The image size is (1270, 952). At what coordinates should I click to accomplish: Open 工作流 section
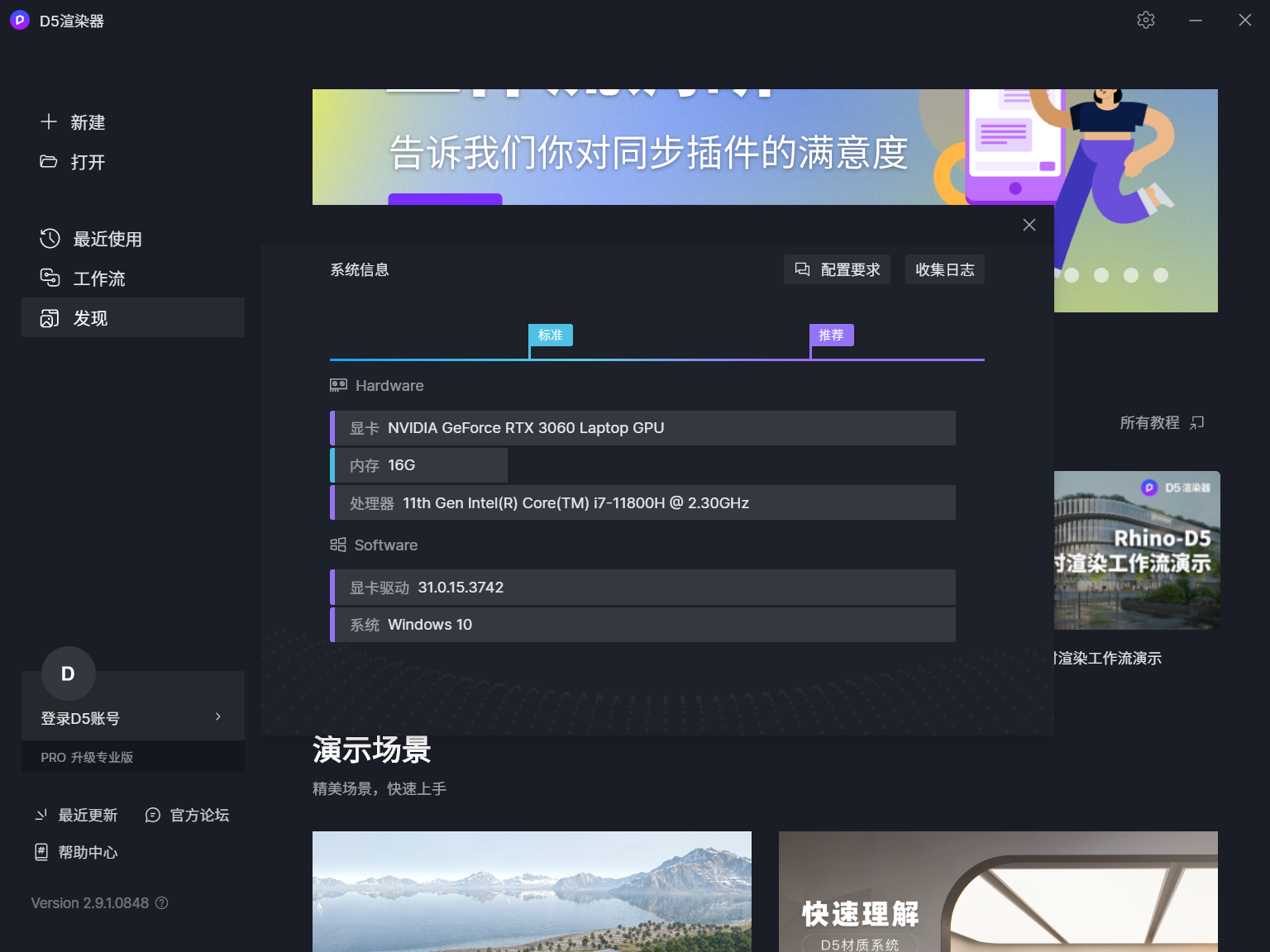click(x=132, y=278)
